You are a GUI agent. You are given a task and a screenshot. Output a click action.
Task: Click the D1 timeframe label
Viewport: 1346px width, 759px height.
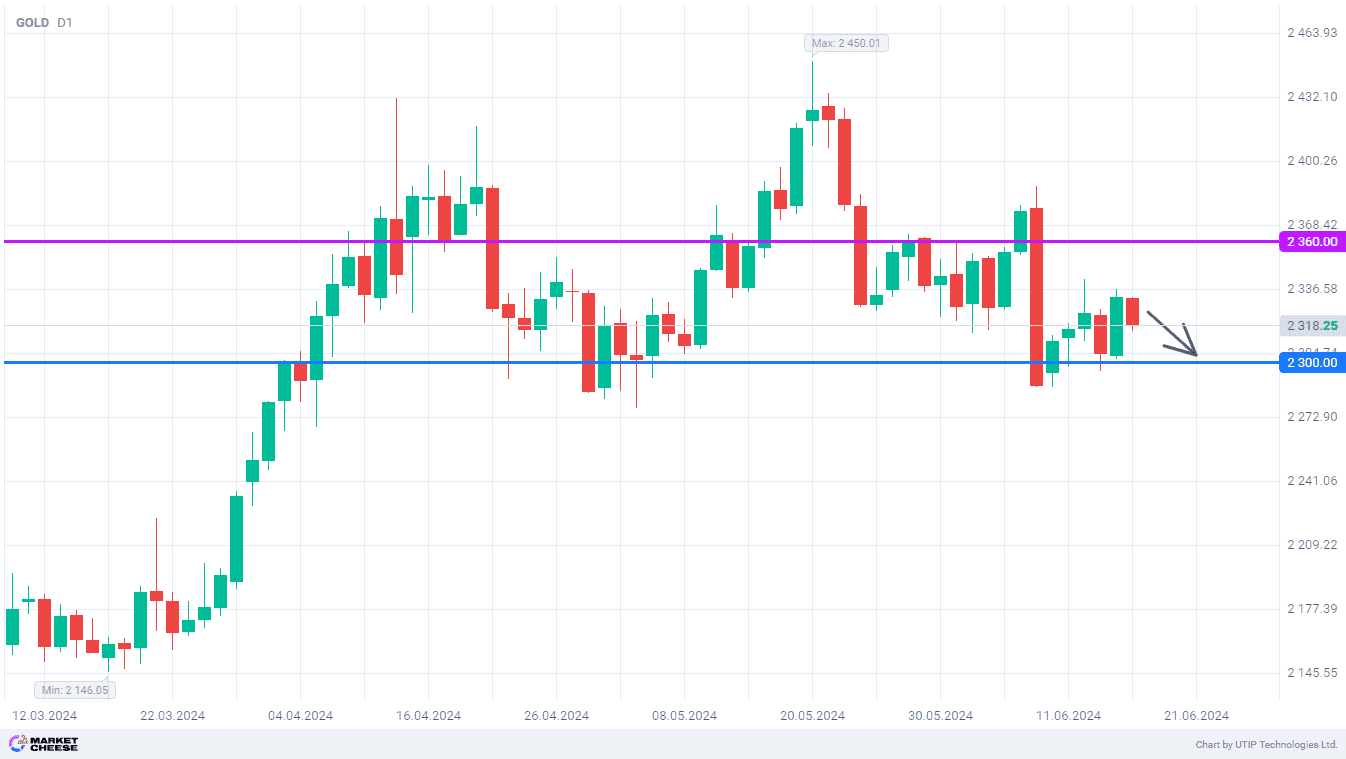click(64, 22)
